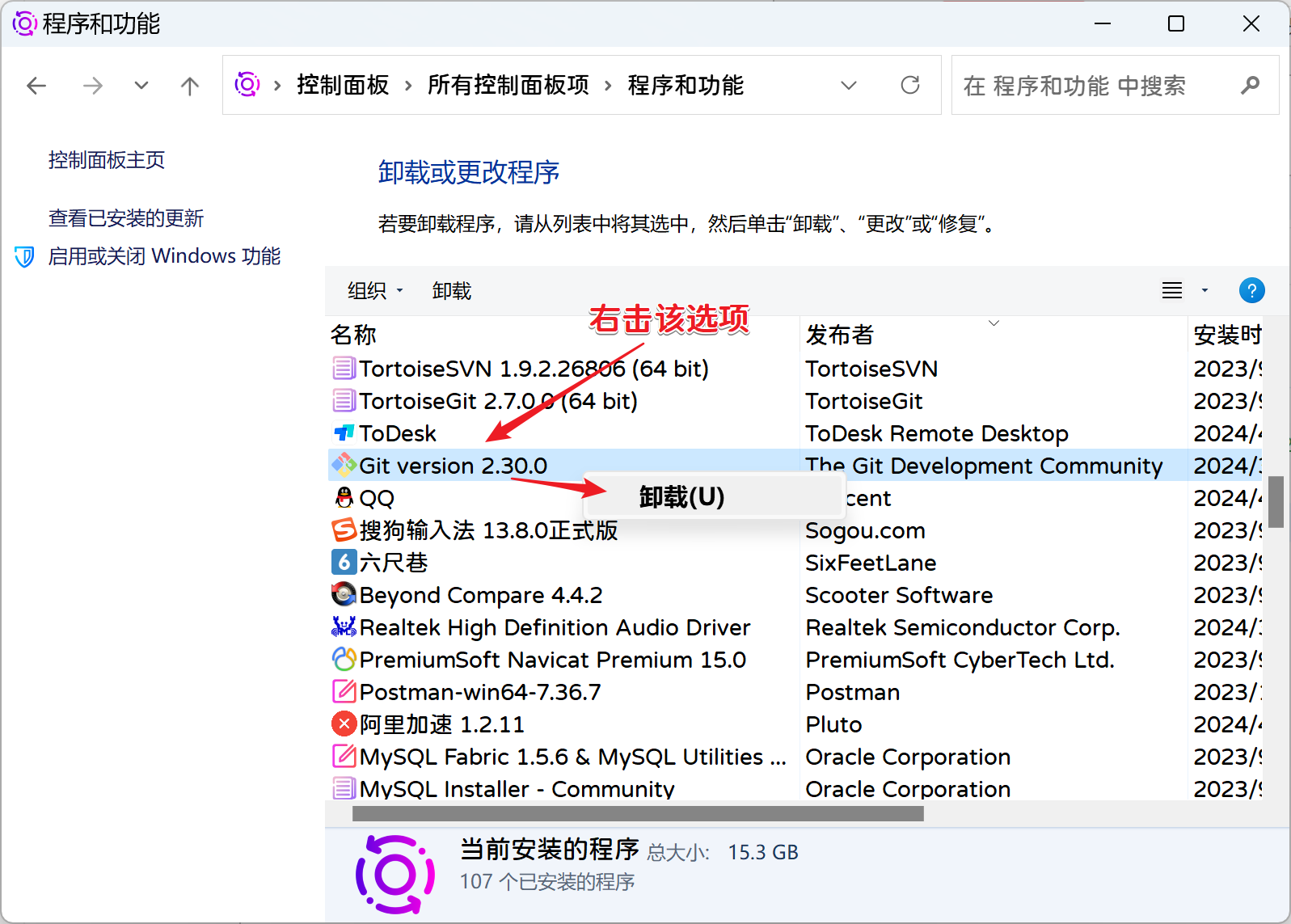Go up one level with up arrow
This screenshot has width=1291, height=924.
(190, 86)
